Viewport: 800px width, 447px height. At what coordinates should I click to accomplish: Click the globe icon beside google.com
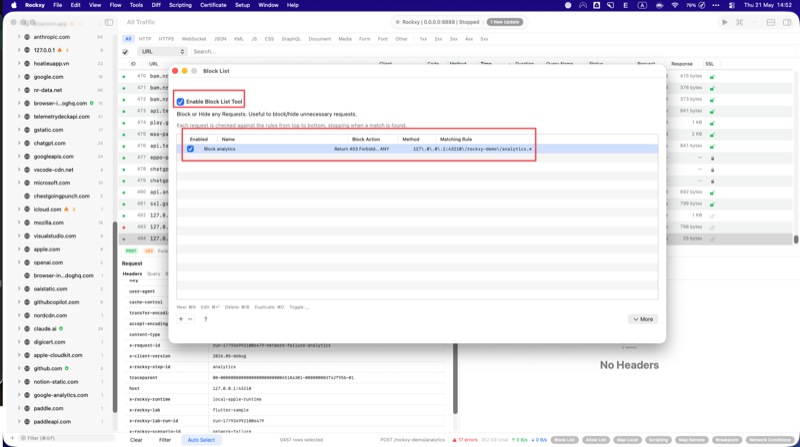tap(27, 77)
